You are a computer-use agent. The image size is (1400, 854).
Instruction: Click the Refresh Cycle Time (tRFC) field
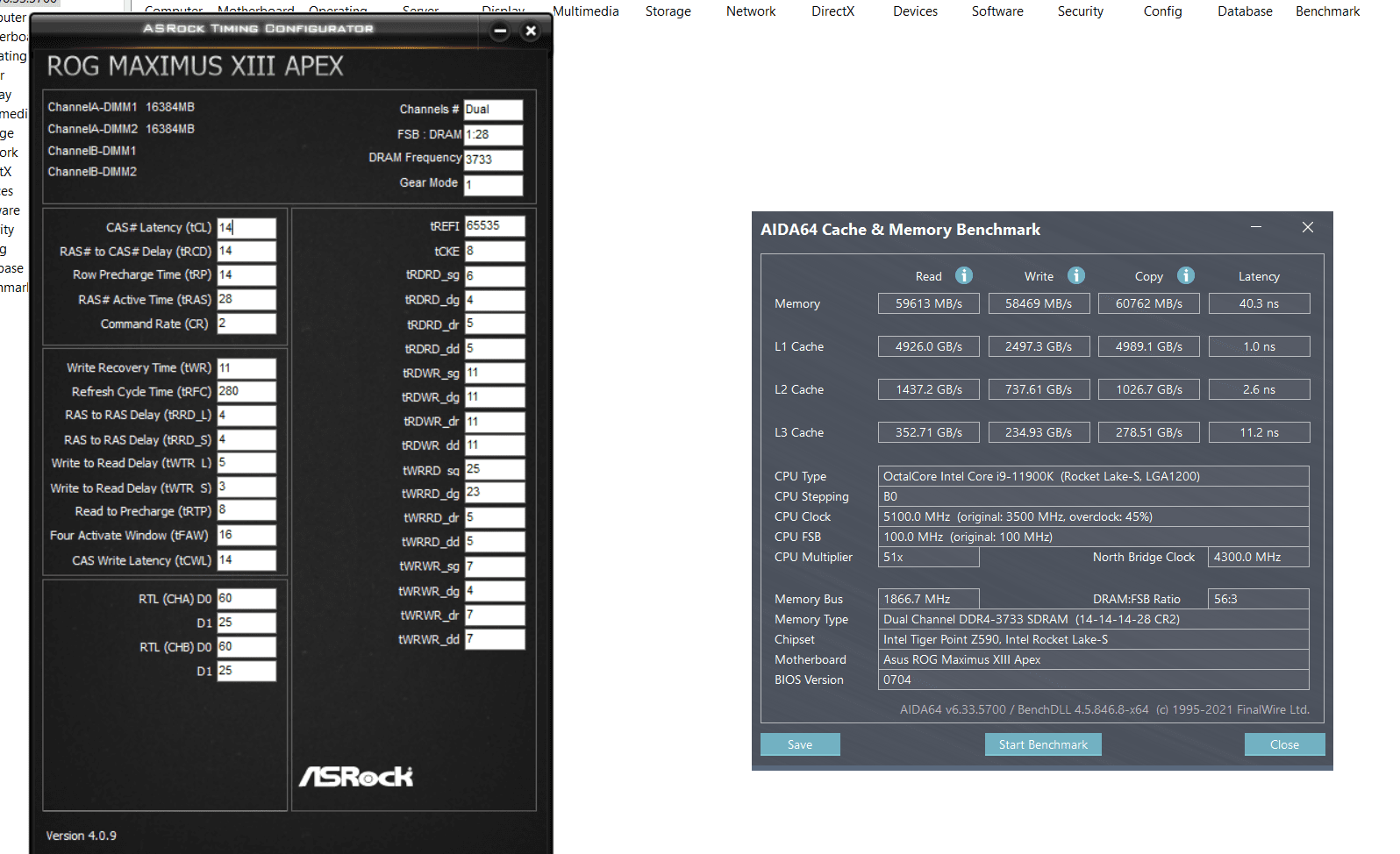tap(246, 392)
